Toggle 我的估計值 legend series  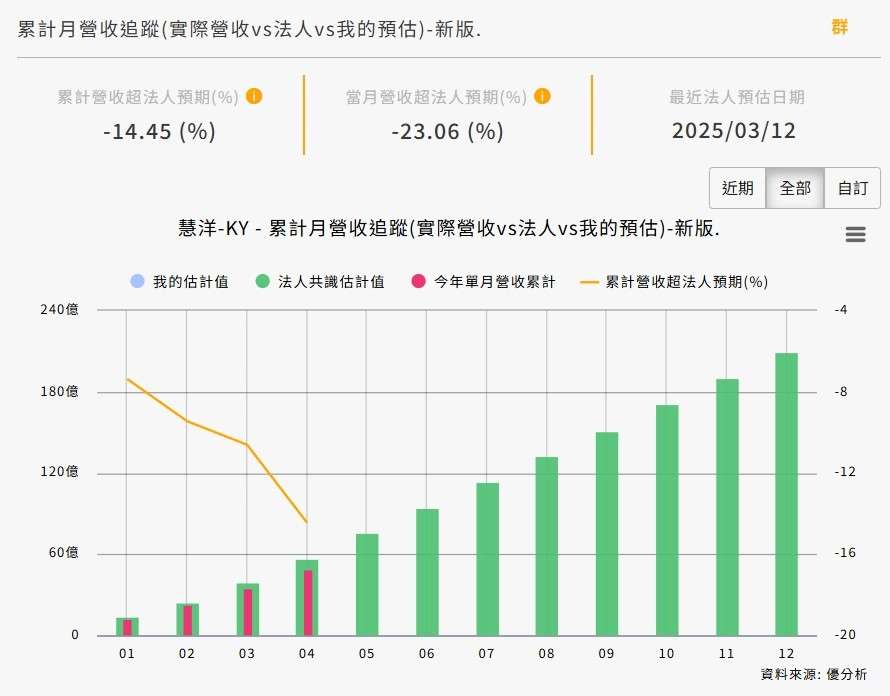(x=179, y=282)
